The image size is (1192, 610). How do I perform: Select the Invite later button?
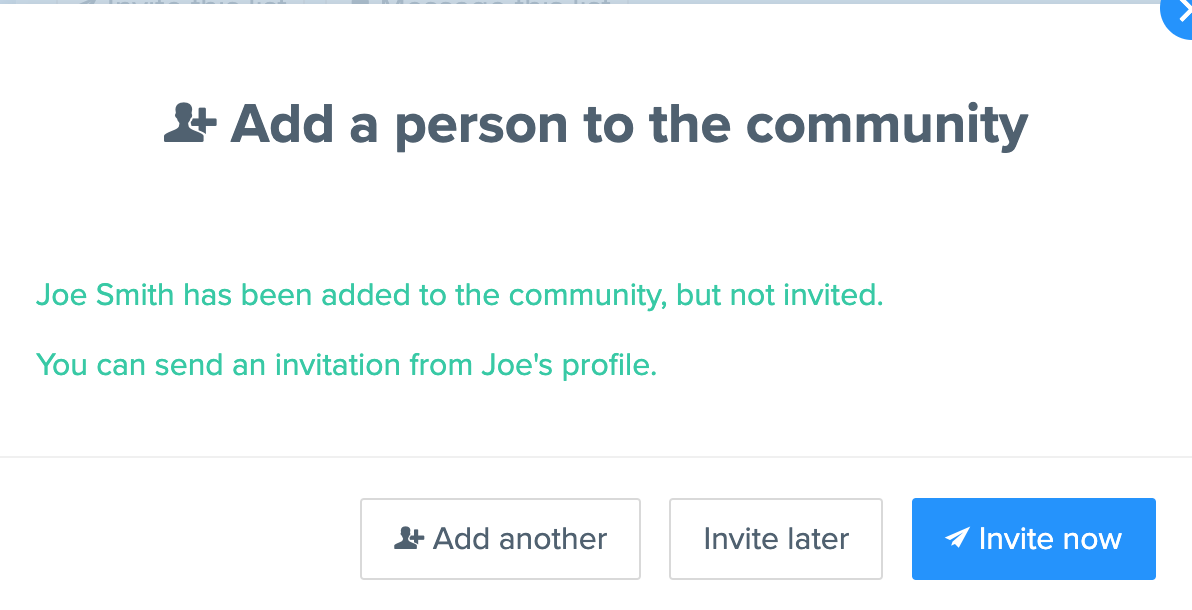[x=775, y=539]
